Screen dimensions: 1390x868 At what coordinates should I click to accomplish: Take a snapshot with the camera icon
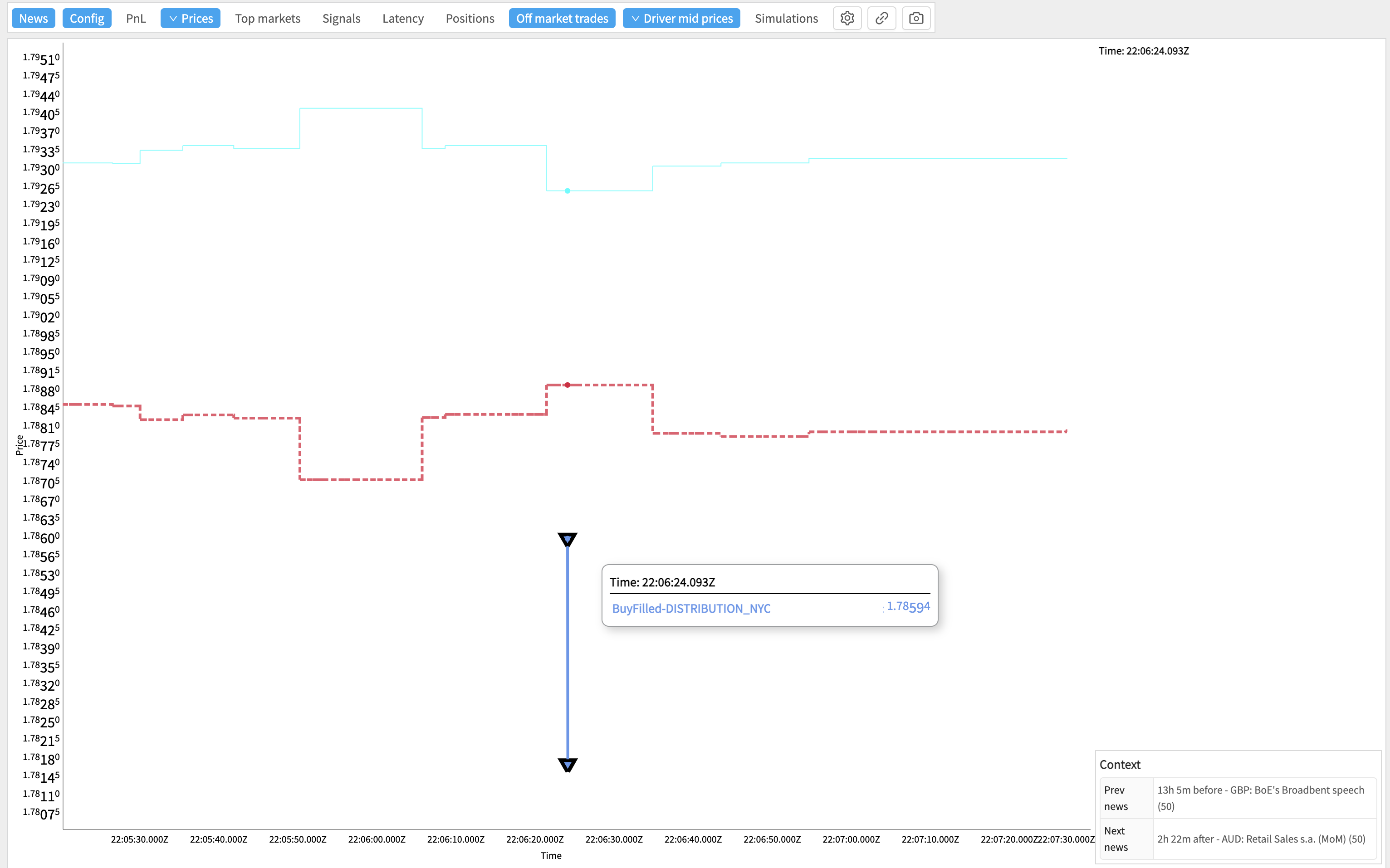916,19
